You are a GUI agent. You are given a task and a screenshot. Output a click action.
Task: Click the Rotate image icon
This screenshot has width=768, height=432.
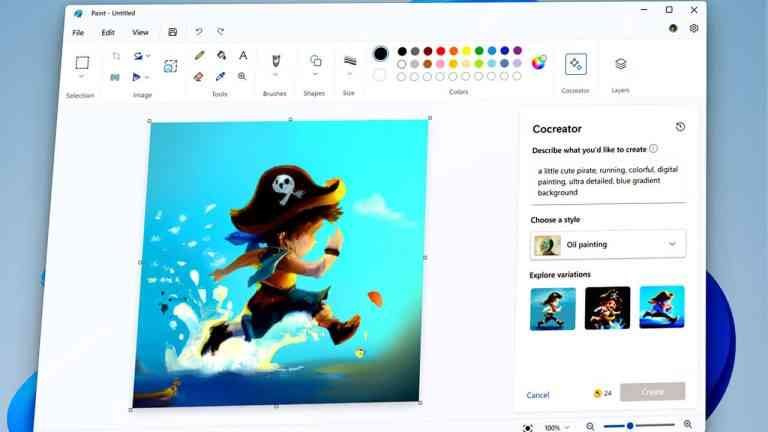[138, 56]
